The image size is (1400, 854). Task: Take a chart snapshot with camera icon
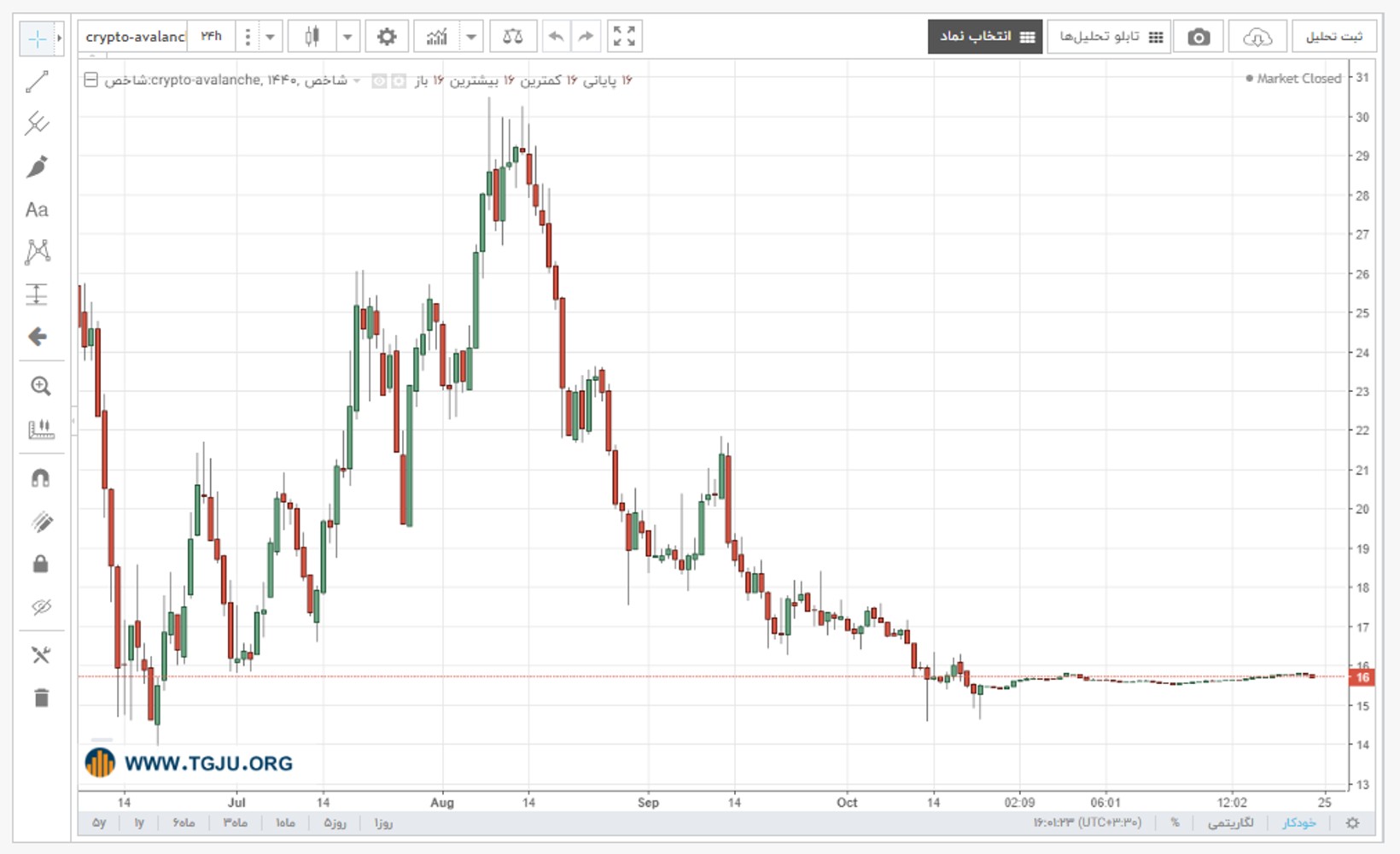[x=1199, y=37]
